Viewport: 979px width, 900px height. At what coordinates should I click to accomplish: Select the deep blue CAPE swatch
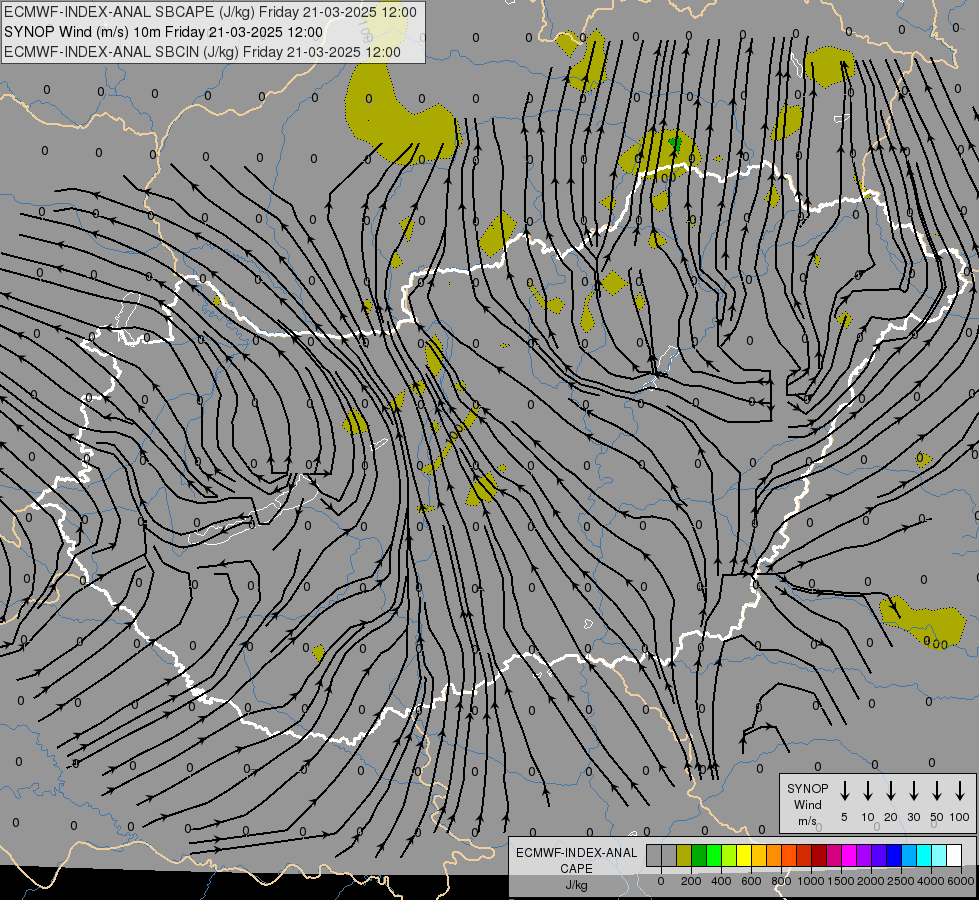click(895, 855)
